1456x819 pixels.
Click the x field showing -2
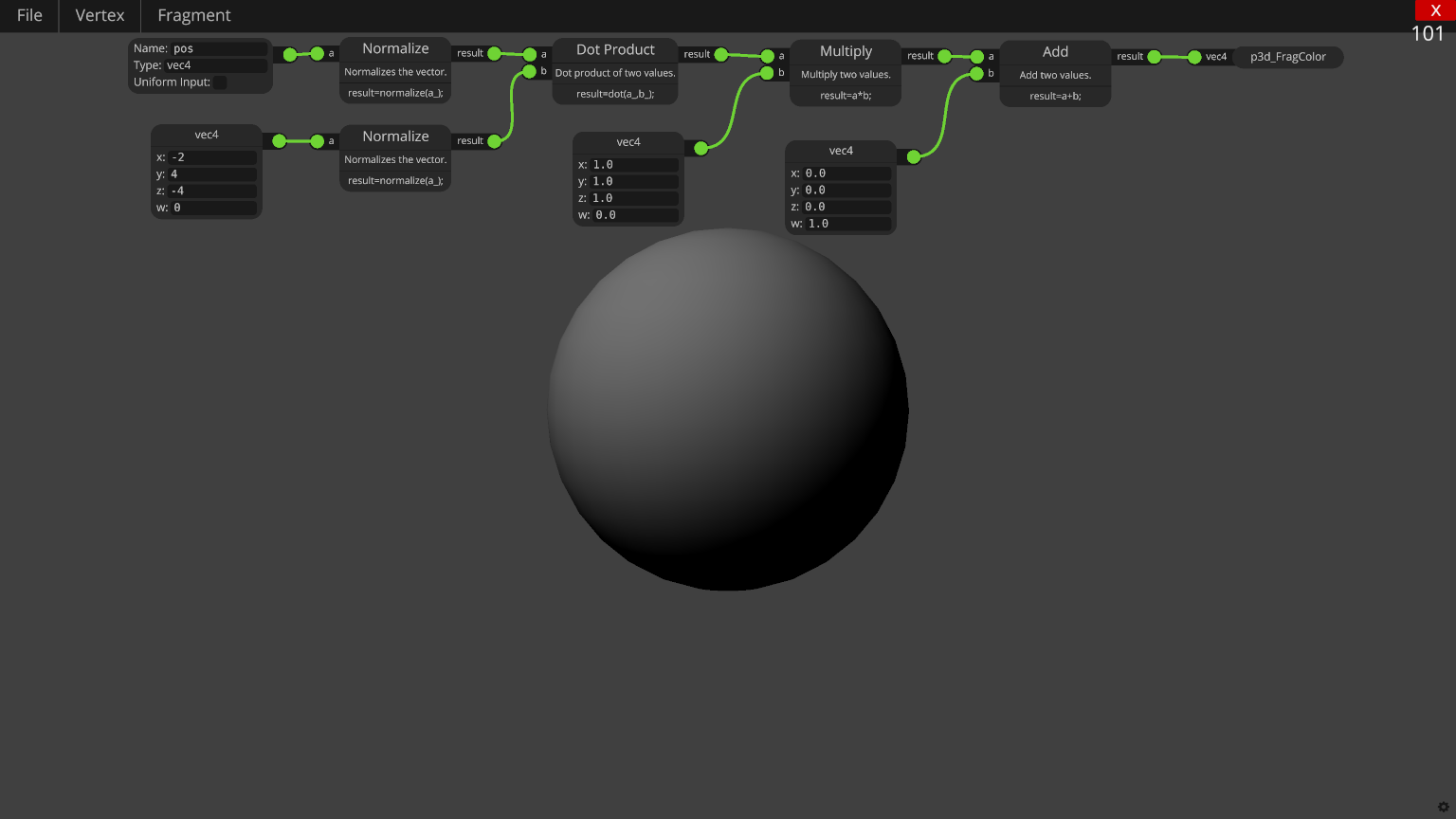tap(212, 157)
